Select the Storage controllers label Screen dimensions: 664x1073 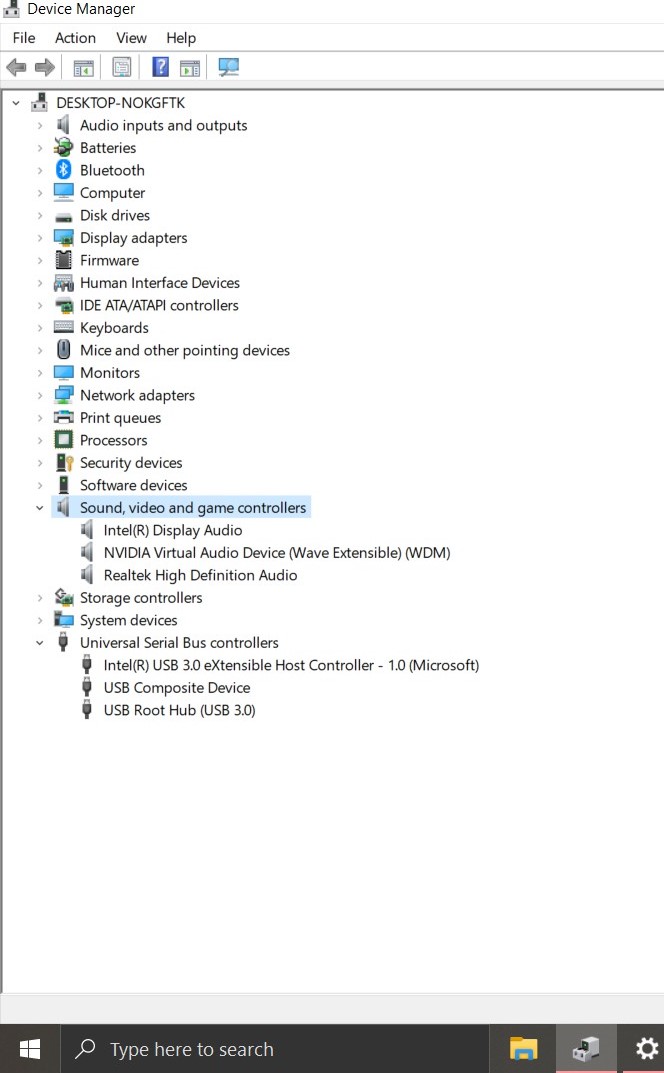141,597
